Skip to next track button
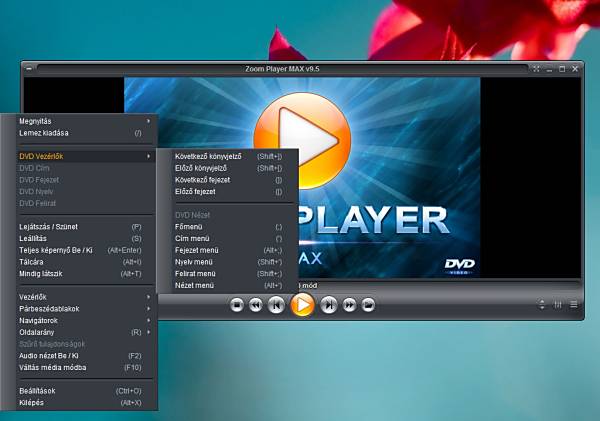This screenshot has width=600, height=421. pyautogui.click(x=329, y=305)
